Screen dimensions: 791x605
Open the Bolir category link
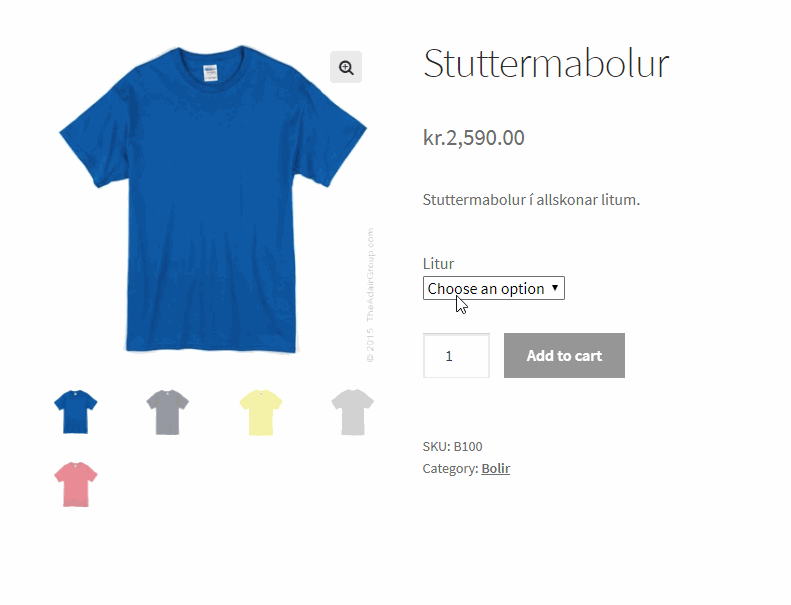[x=495, y=469]
